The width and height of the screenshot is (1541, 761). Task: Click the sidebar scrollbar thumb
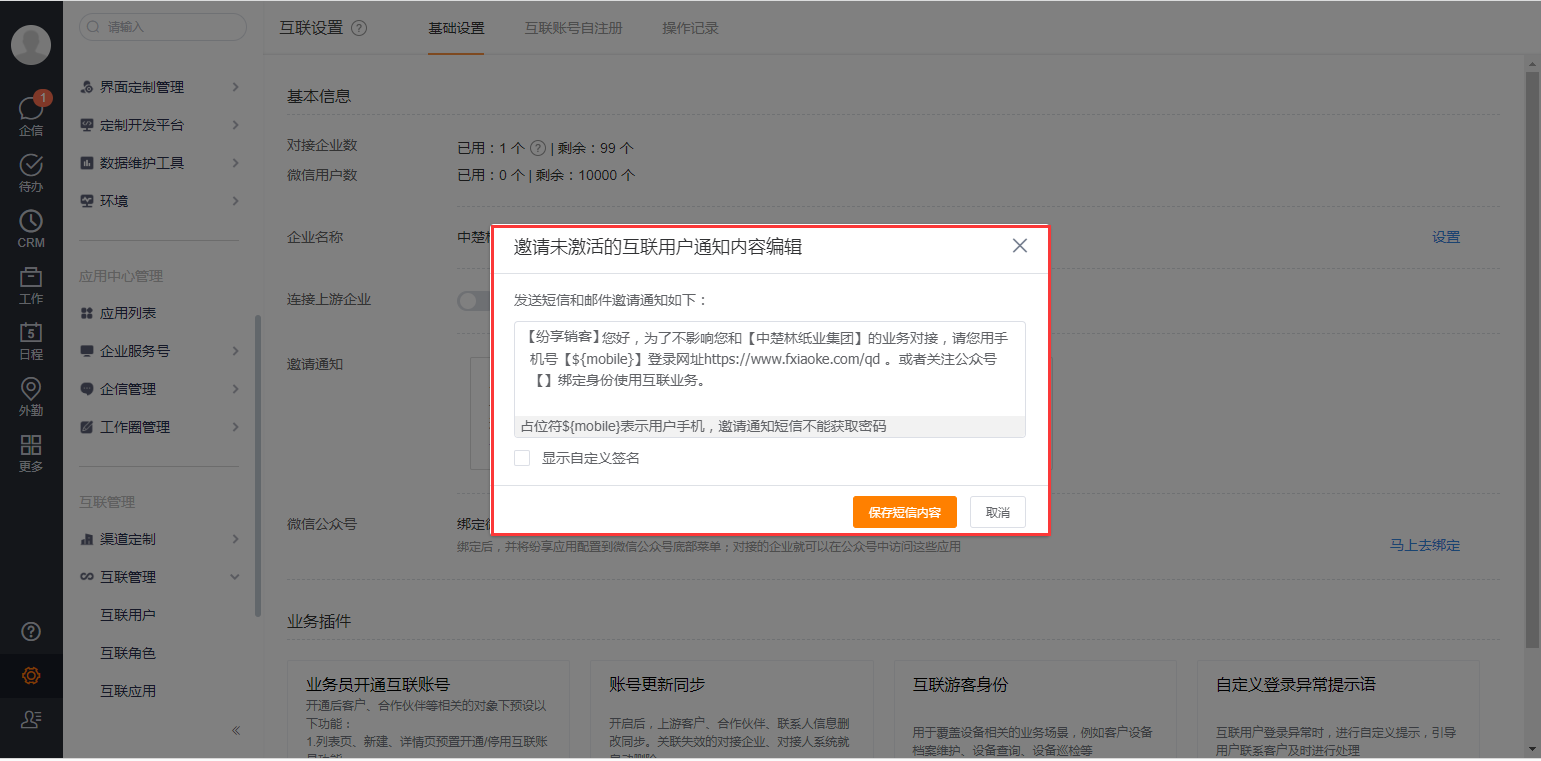point(258,465)
